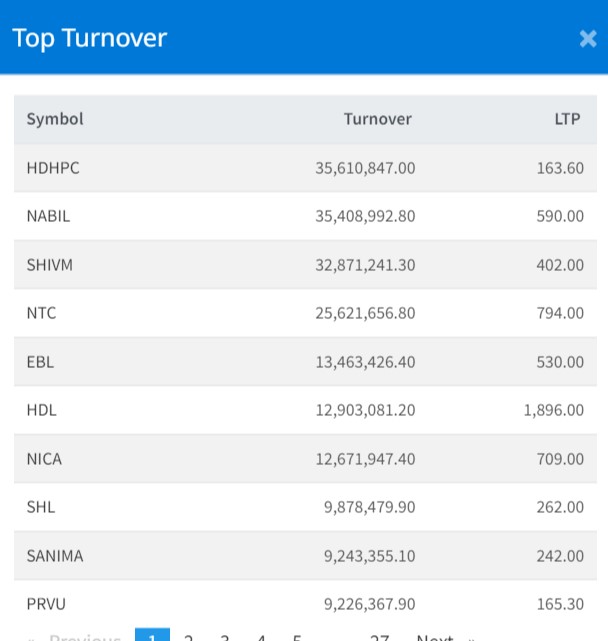Close the Top Turnover dialog
Viewport: 608px width, 641px height.
[x=587, y=39]
